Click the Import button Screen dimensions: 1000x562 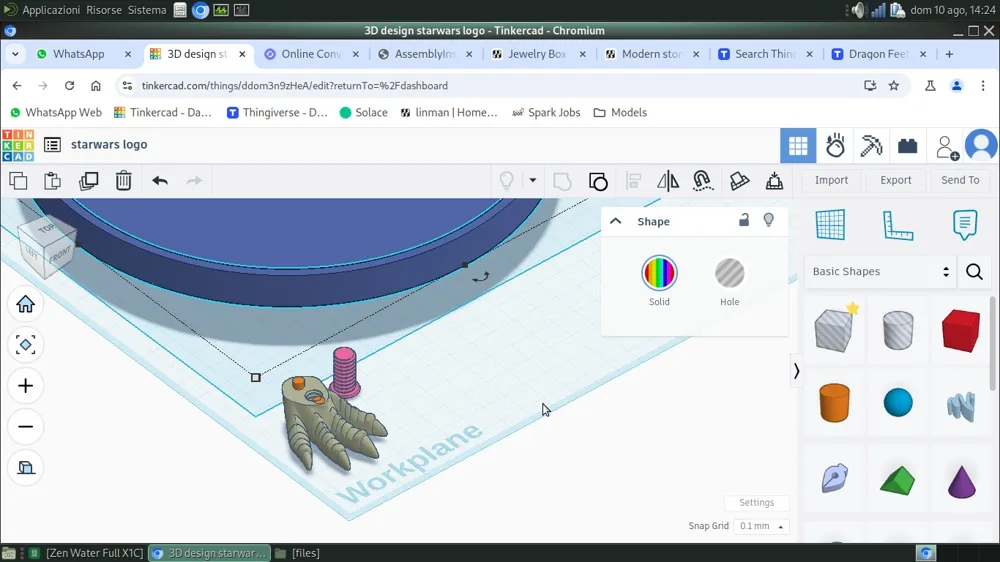click(x=831, y=181)
